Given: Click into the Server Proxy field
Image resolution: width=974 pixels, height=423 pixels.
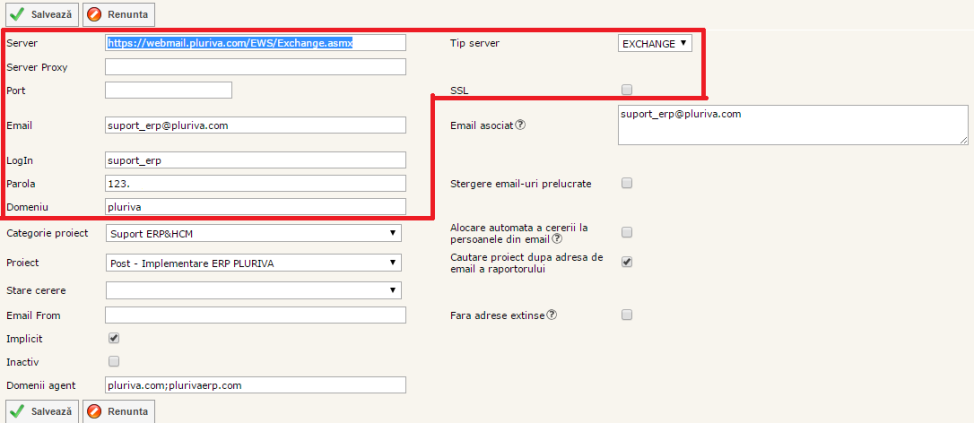Looking at the screenshot, I should tap(255, 67).
